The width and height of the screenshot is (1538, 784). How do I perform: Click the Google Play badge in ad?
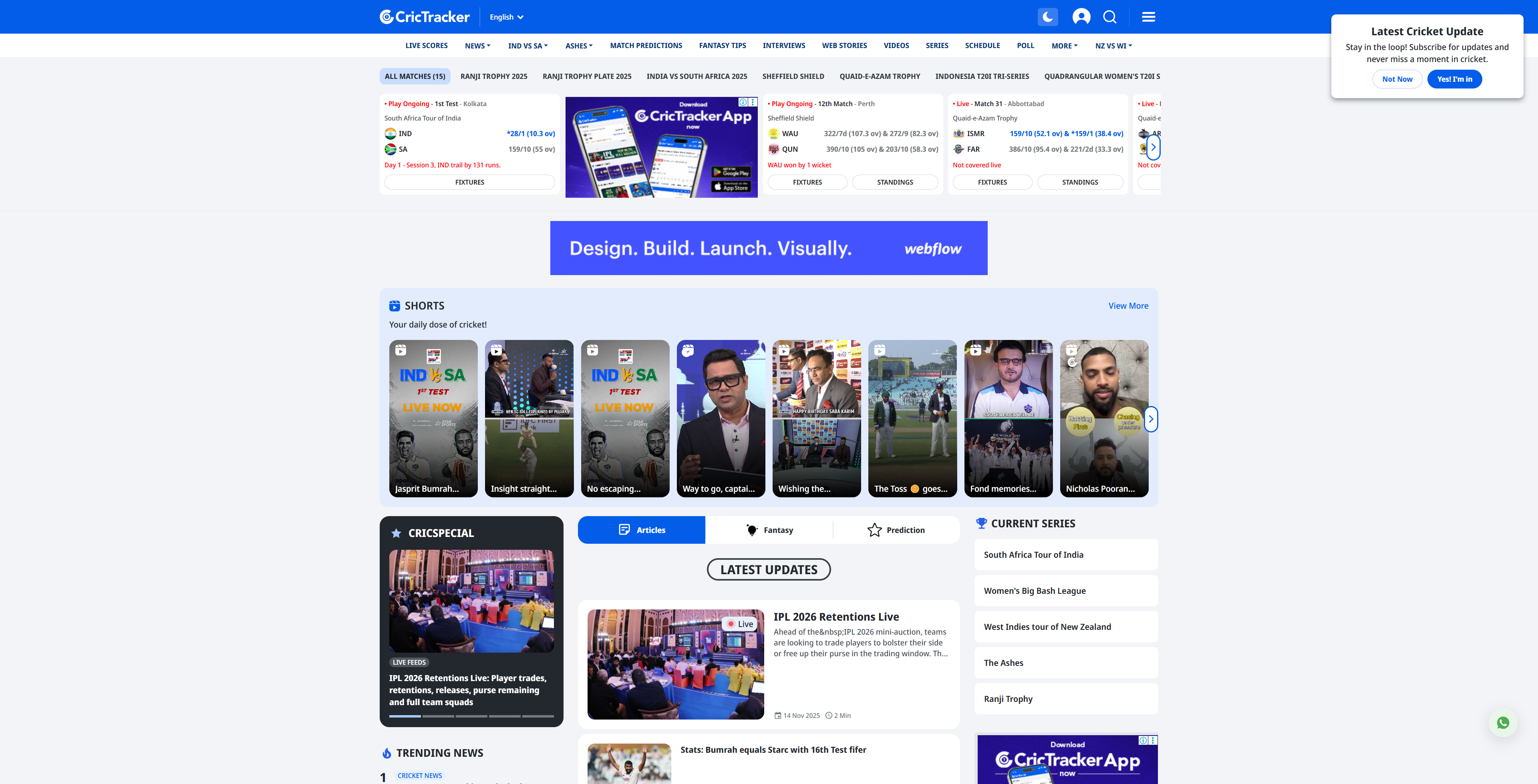(x=731, y=172)
